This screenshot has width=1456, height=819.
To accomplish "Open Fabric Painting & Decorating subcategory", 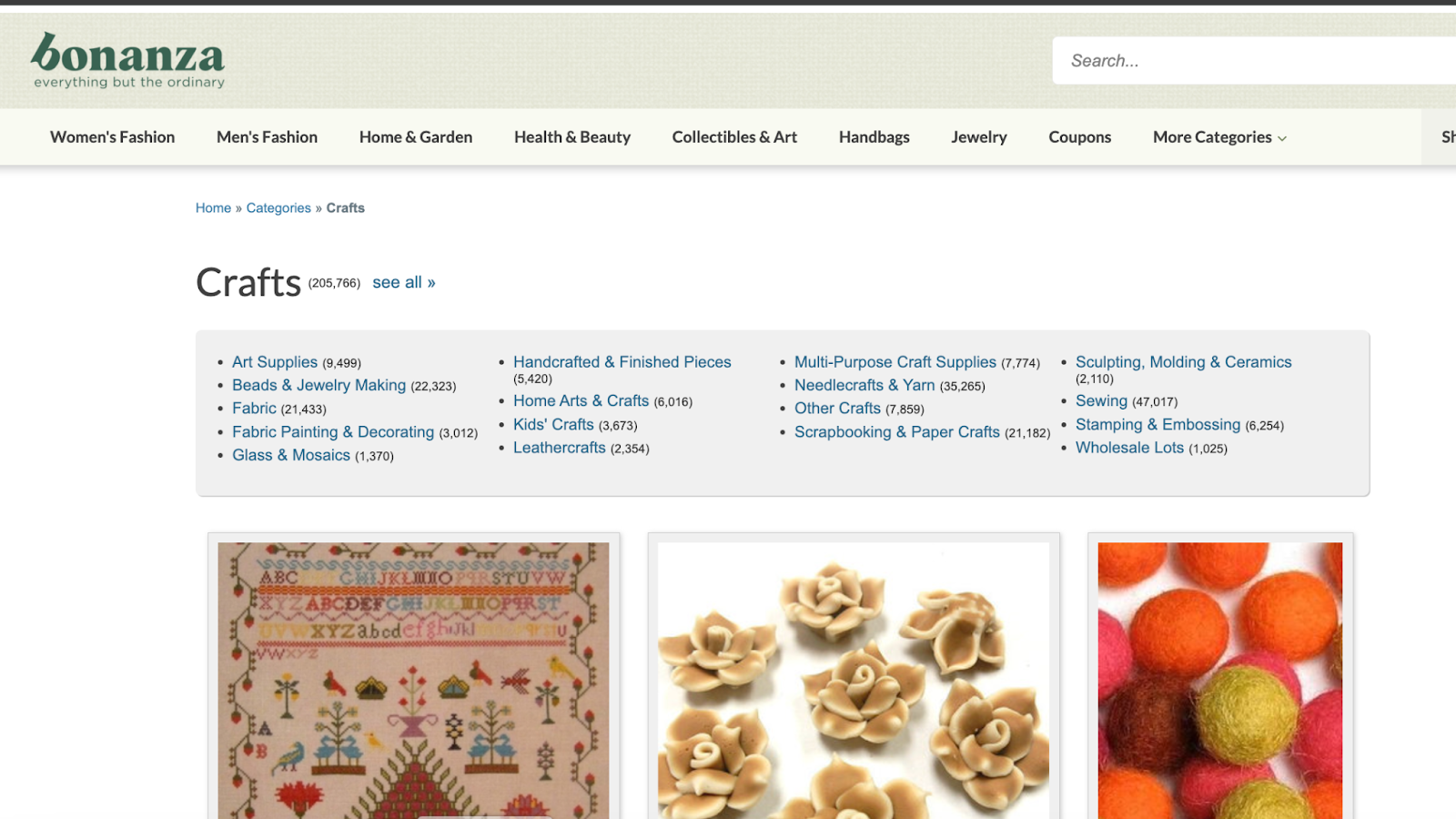I will point(333,432).
